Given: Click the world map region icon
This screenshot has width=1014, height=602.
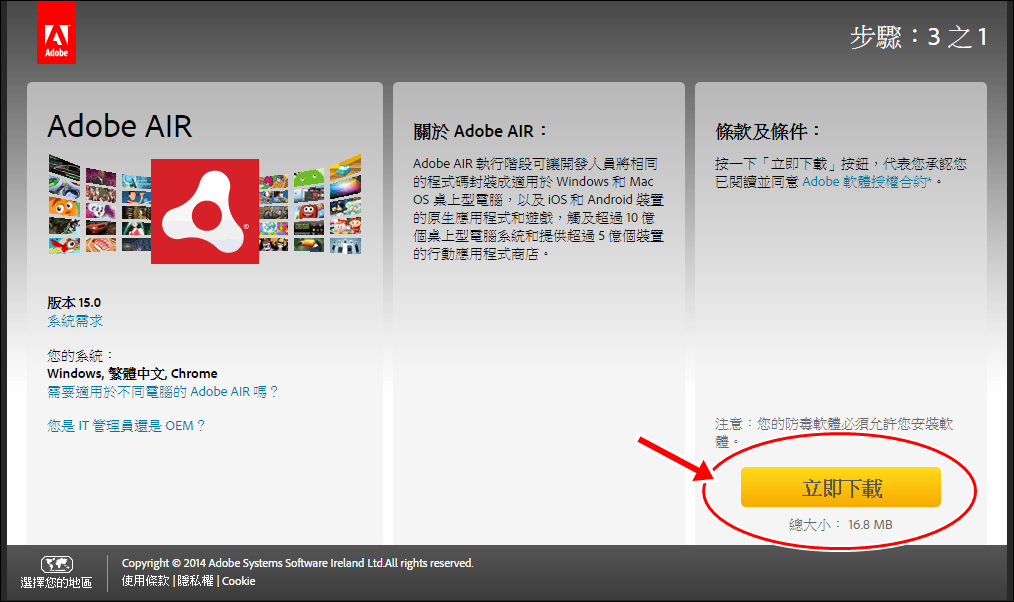Looking at the screenshot, I should coord(57,564).
